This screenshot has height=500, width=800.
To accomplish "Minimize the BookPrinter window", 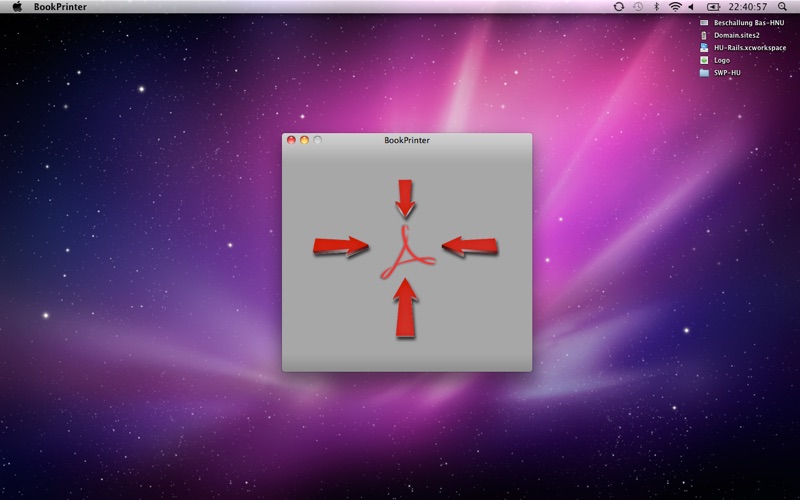I will 305,140.
